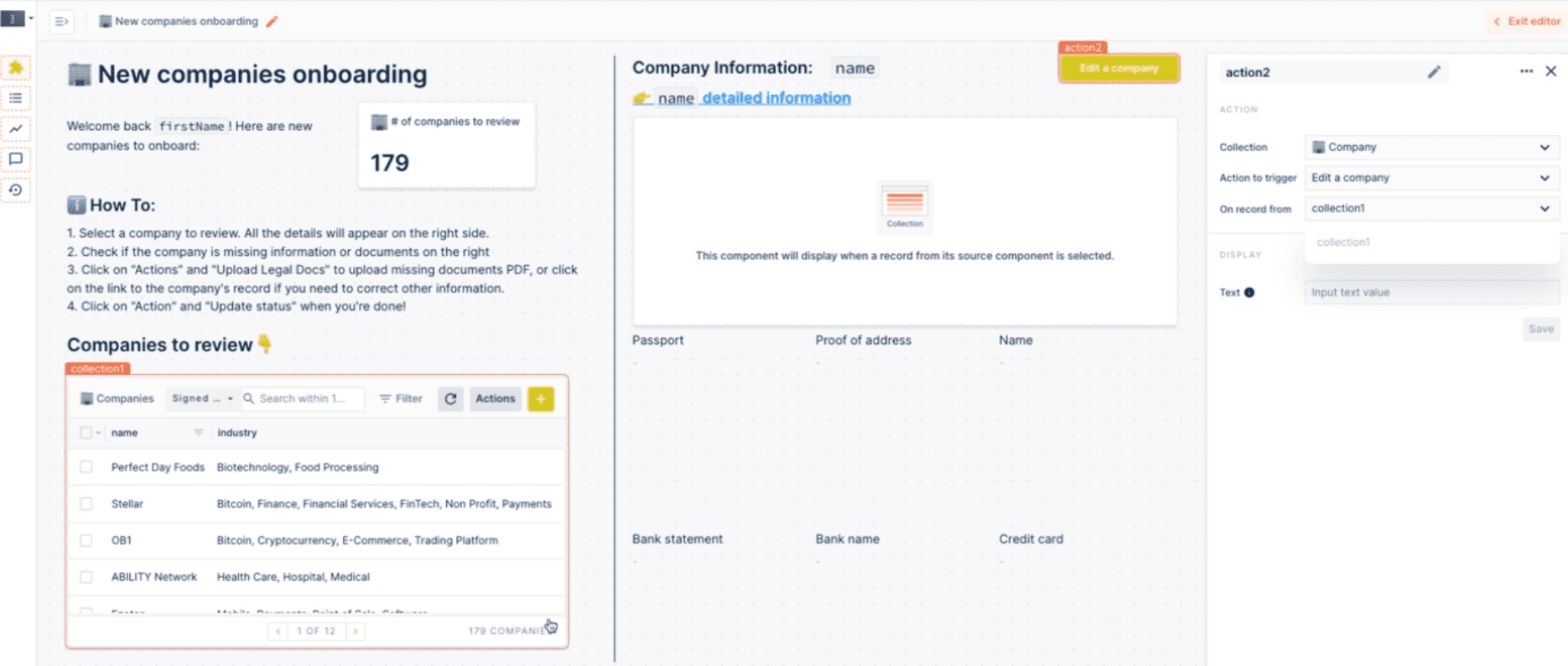Click the pencil icon to rename action2

(1434, 72)
